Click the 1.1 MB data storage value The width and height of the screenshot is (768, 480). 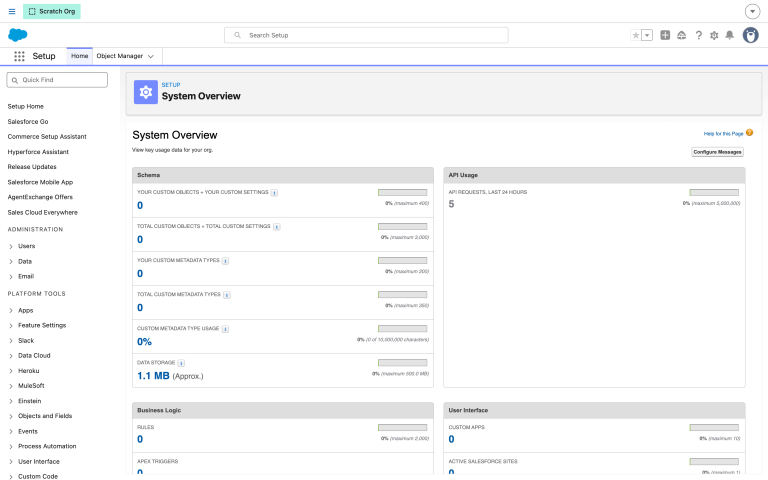[153, 376]
